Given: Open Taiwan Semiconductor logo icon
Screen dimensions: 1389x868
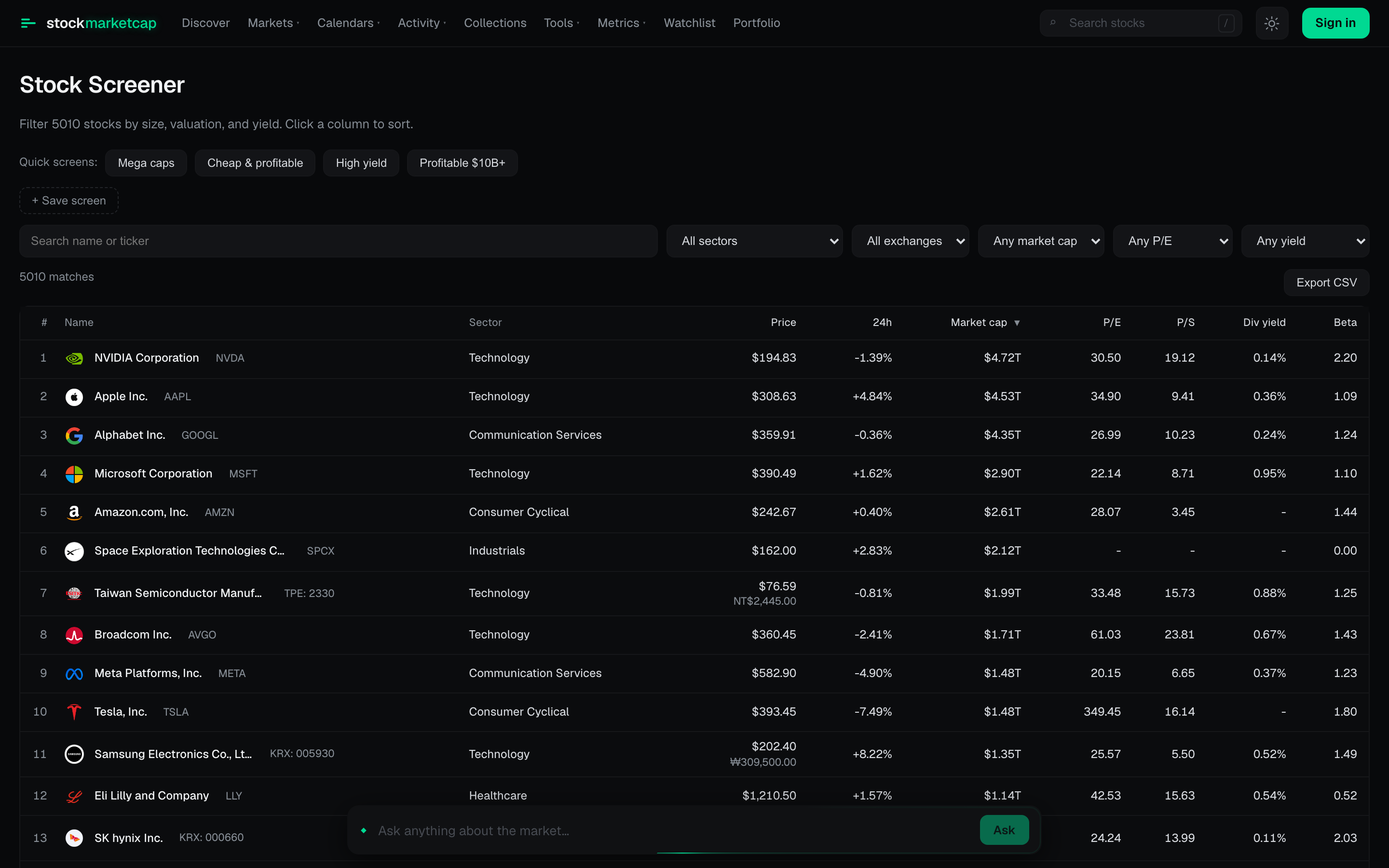Looking at the screenshot, I should (x=74, y=593).
